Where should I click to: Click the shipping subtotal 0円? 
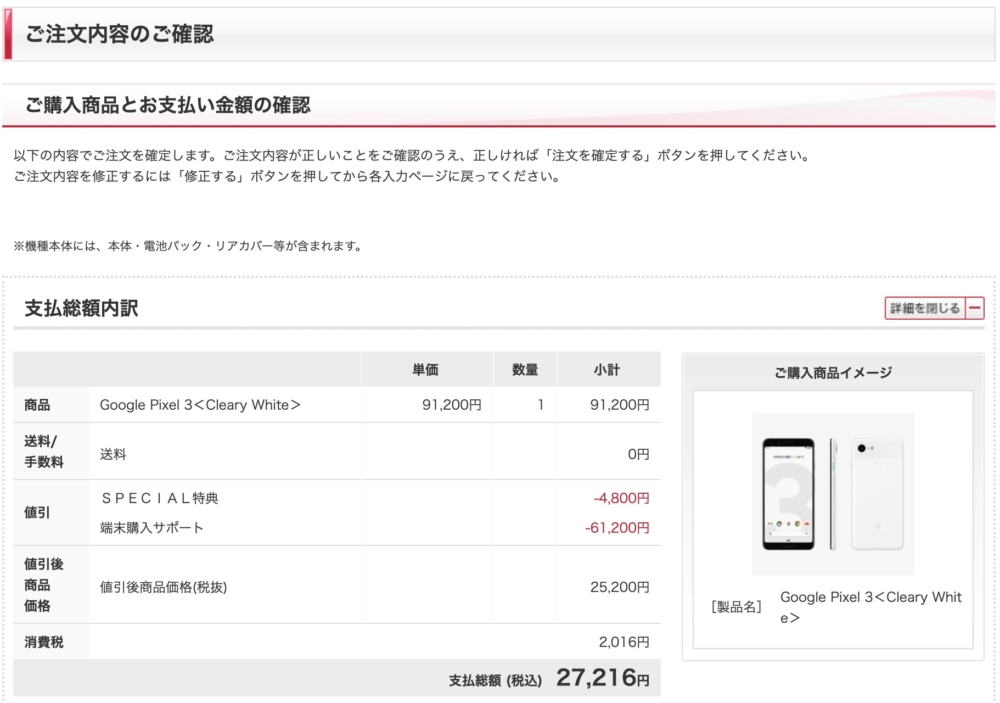(x=638, y=454)
